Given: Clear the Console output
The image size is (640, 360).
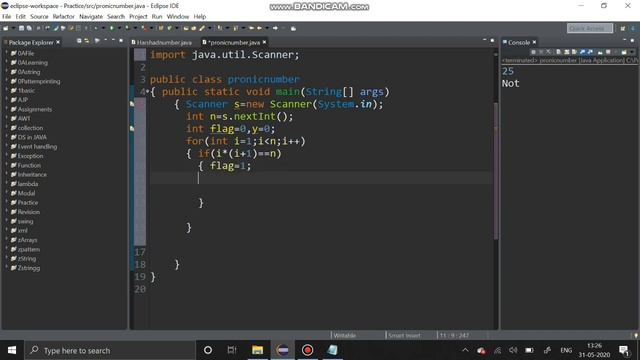Looking at the screenshot, I should pos(558,52).
